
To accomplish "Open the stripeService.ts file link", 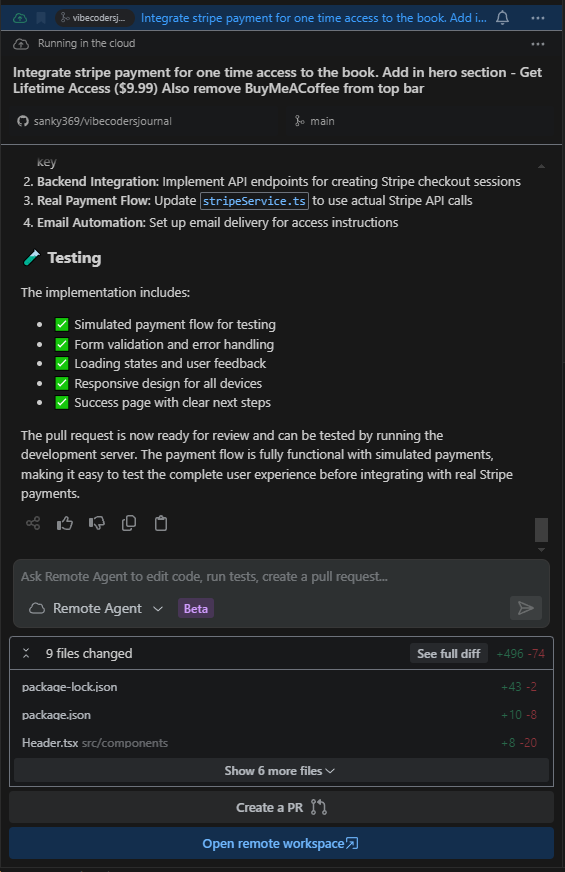I will pyautogui.click(x=254, y=201).
